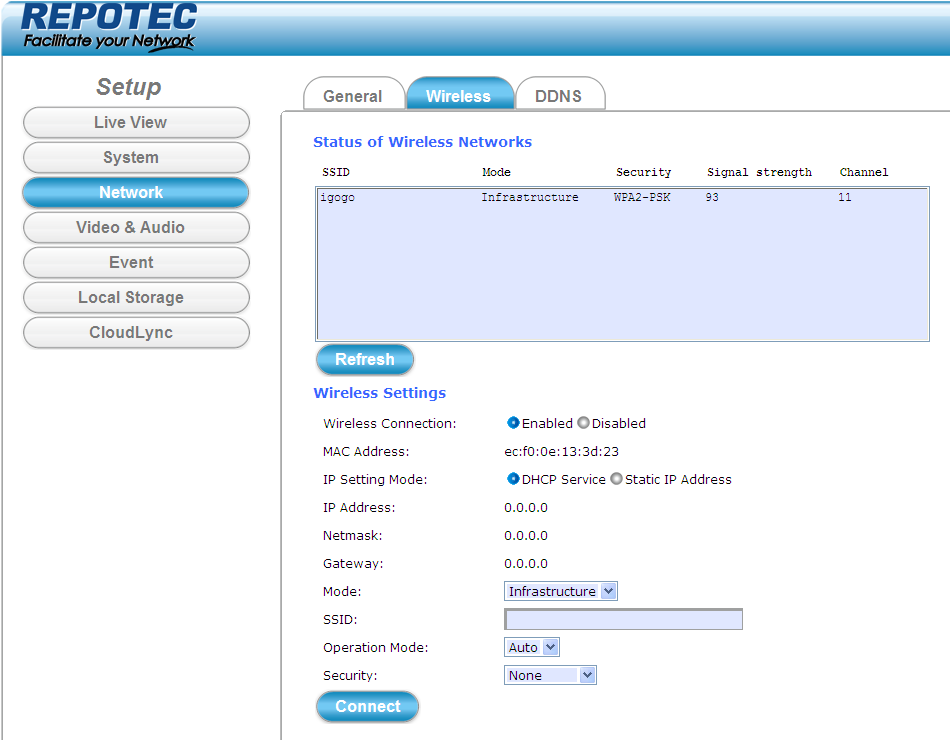Select the Network menu item

[x=136, y=192]
